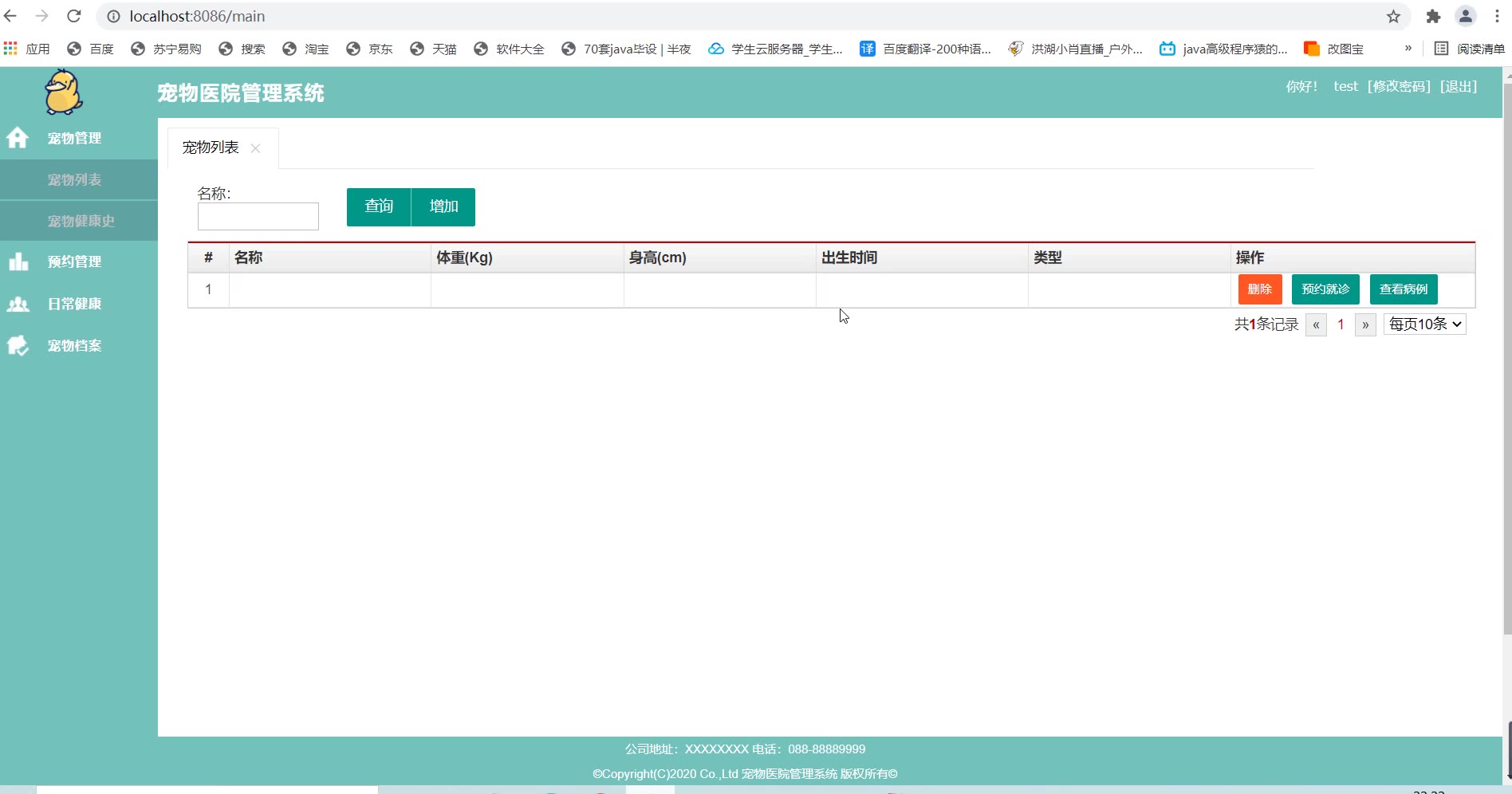Open the Chrome three-dot menu
Screen dimensions: 1512x794
tap(1497, 16)
